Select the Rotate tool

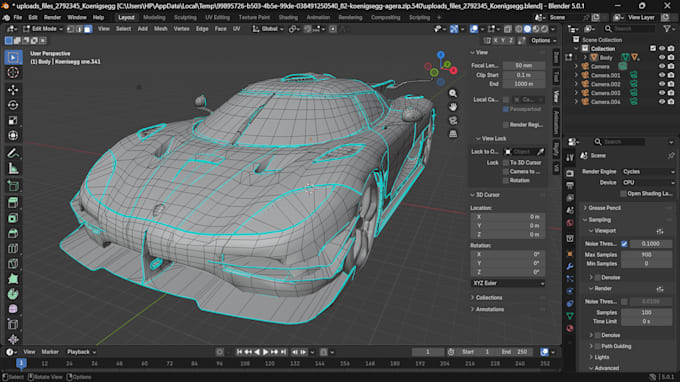[x=13, y=105]
